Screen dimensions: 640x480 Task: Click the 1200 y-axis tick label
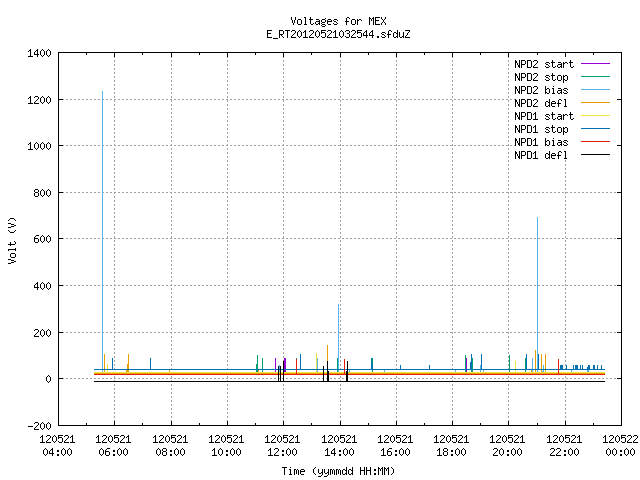click(39, 100)
